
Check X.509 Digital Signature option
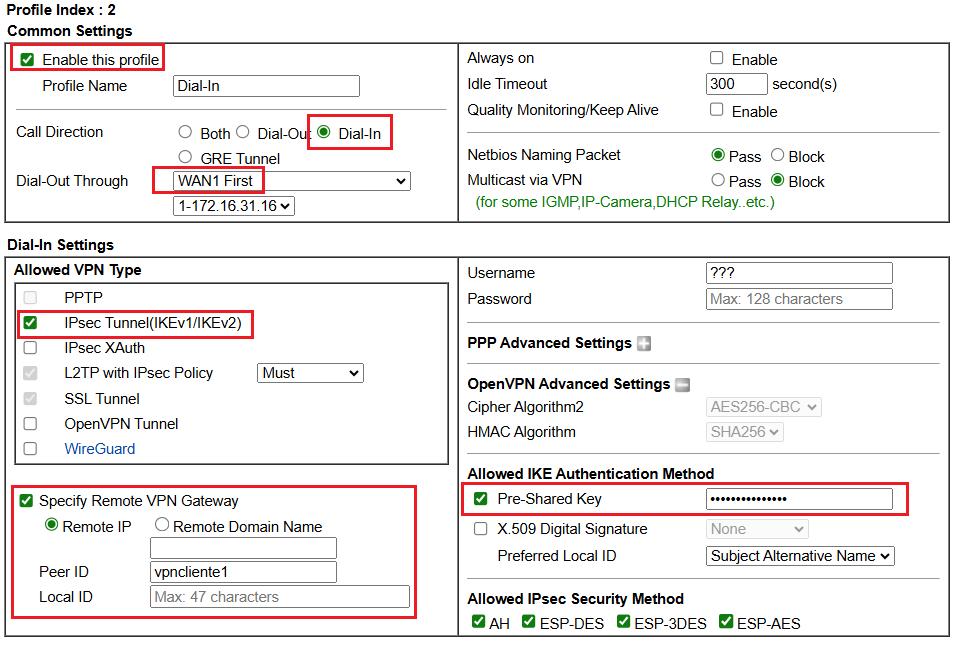tap(481, 529)
